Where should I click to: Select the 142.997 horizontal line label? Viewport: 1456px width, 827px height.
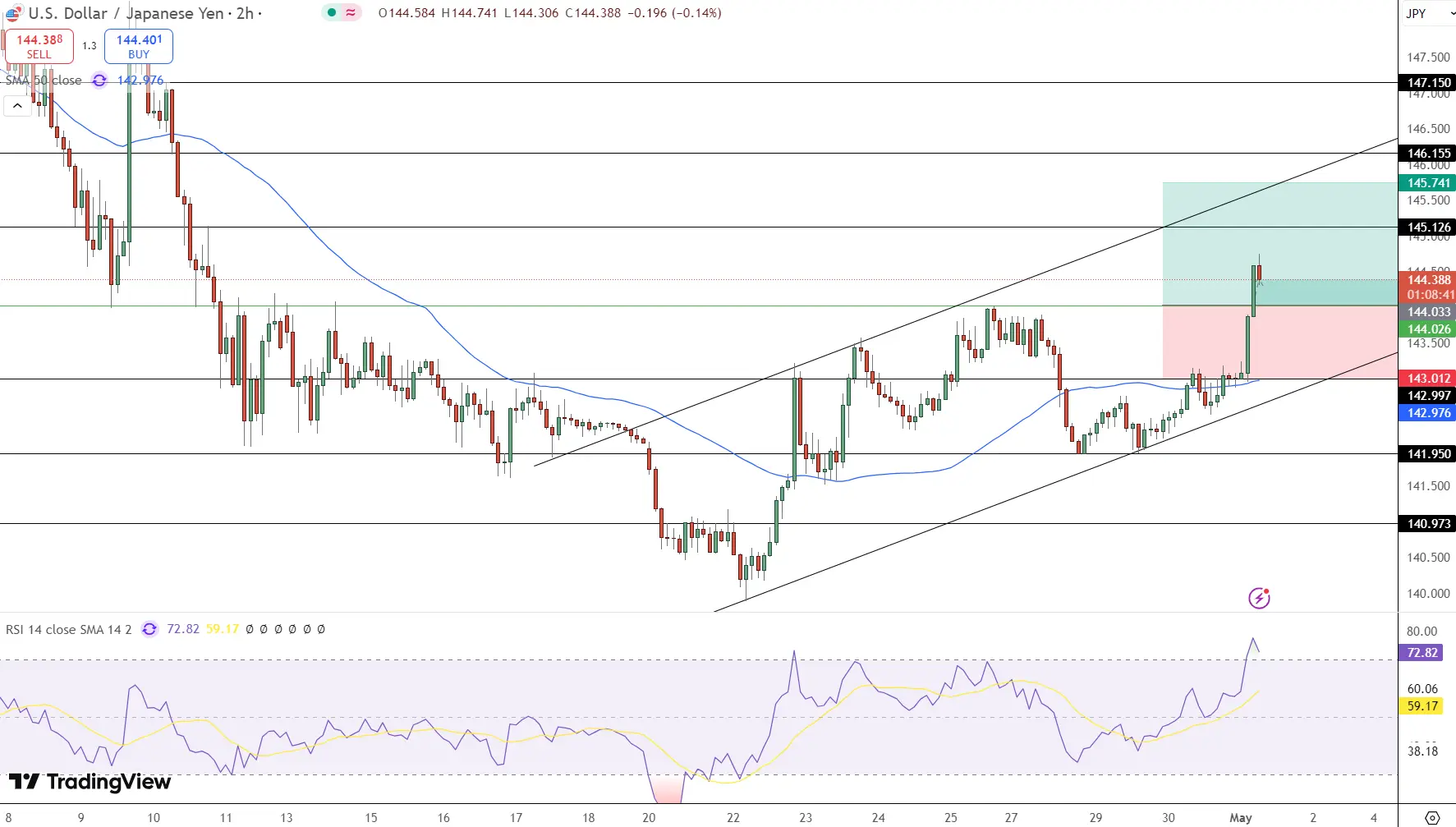[x=1427, y=396]
